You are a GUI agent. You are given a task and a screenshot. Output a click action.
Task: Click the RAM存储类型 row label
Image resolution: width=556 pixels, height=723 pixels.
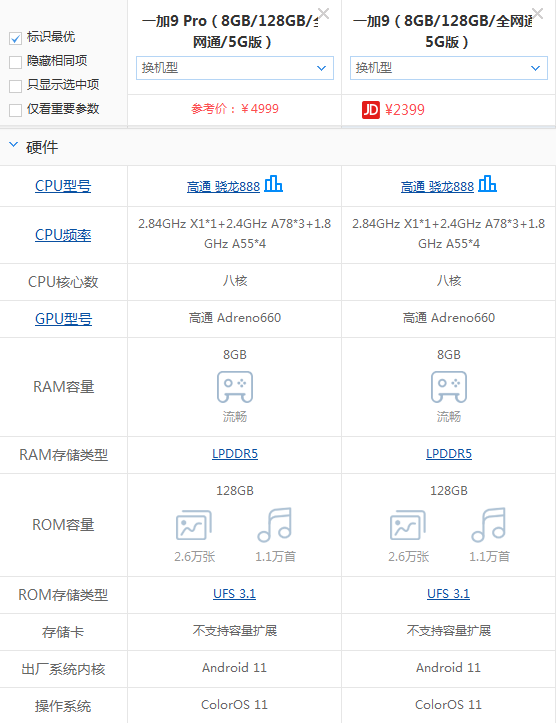64,455
